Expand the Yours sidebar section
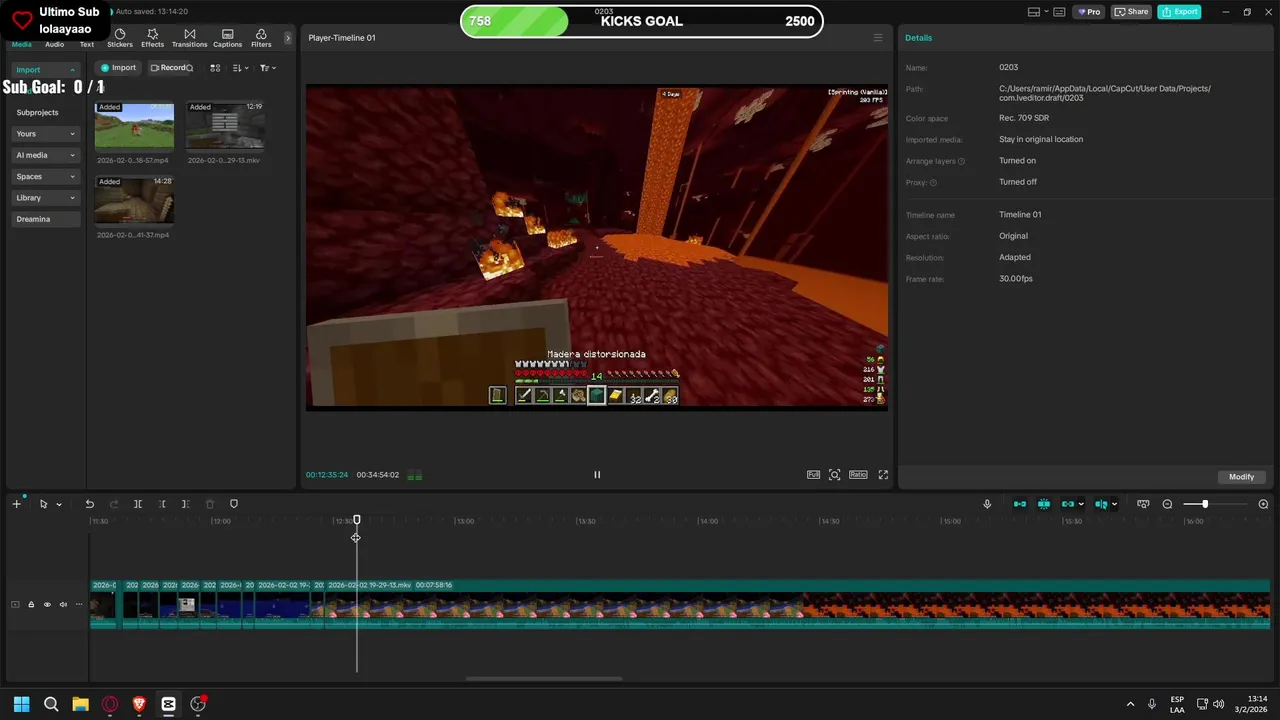 point(45,134)
